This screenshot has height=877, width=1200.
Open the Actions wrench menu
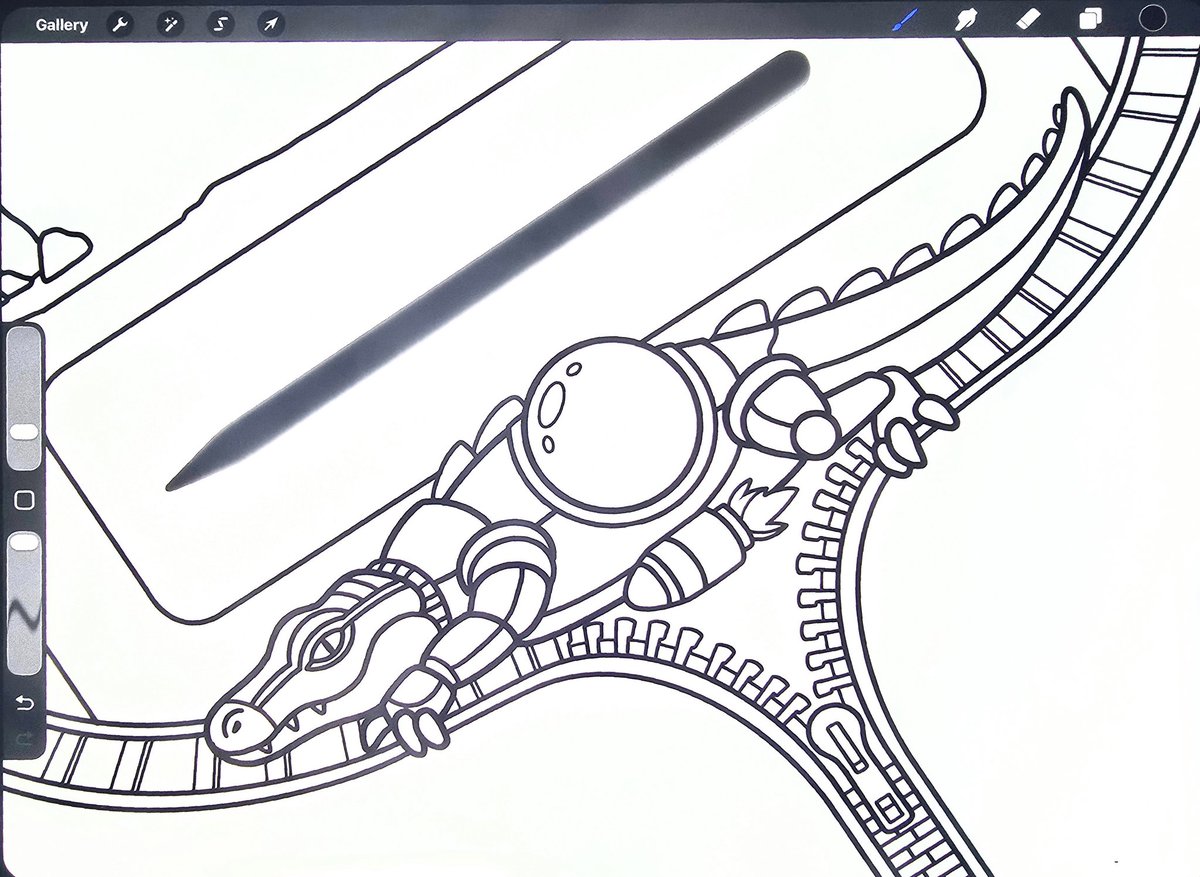[120, 24]
